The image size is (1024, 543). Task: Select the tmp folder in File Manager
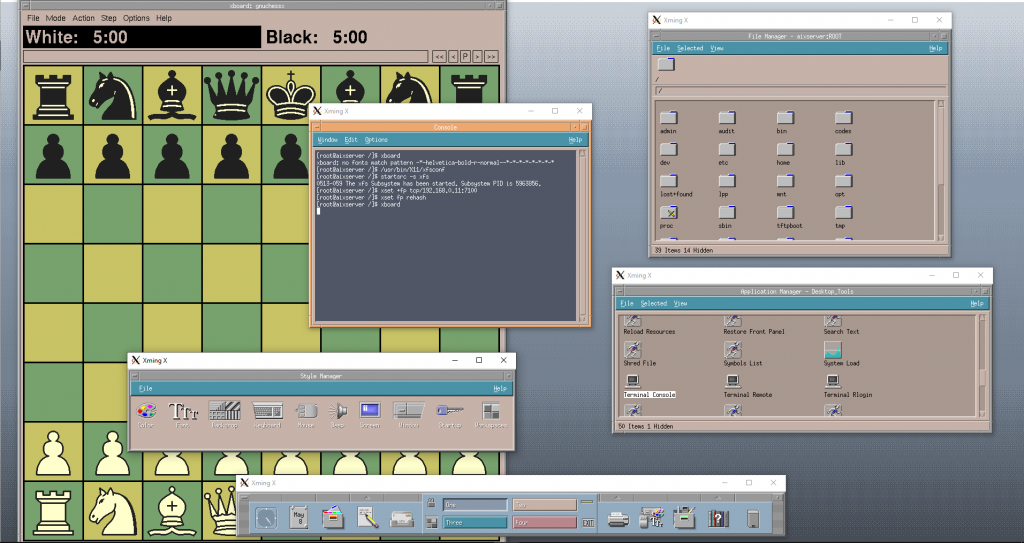[843, 212]
